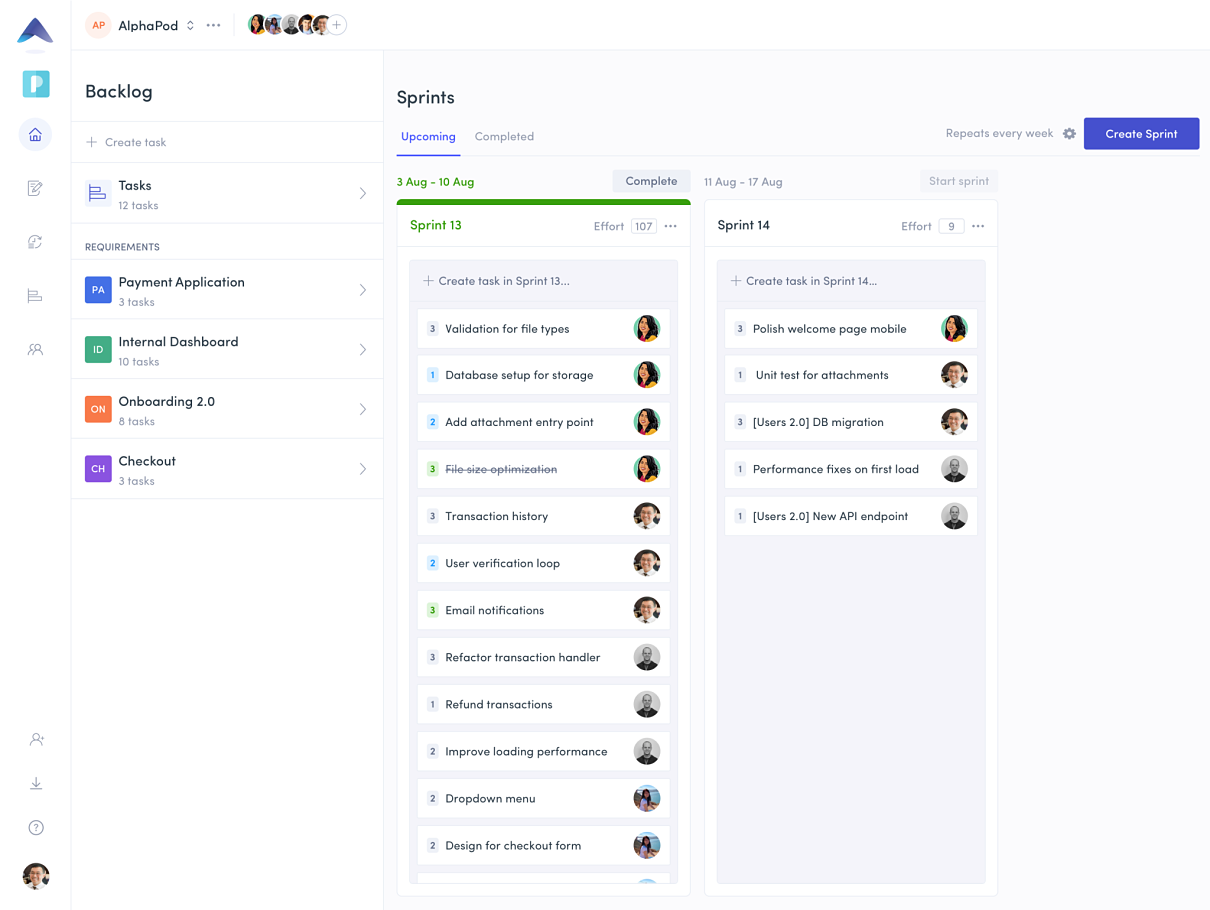
Task: Open the notes edit icon in sidebar
Action: (35, 188)
